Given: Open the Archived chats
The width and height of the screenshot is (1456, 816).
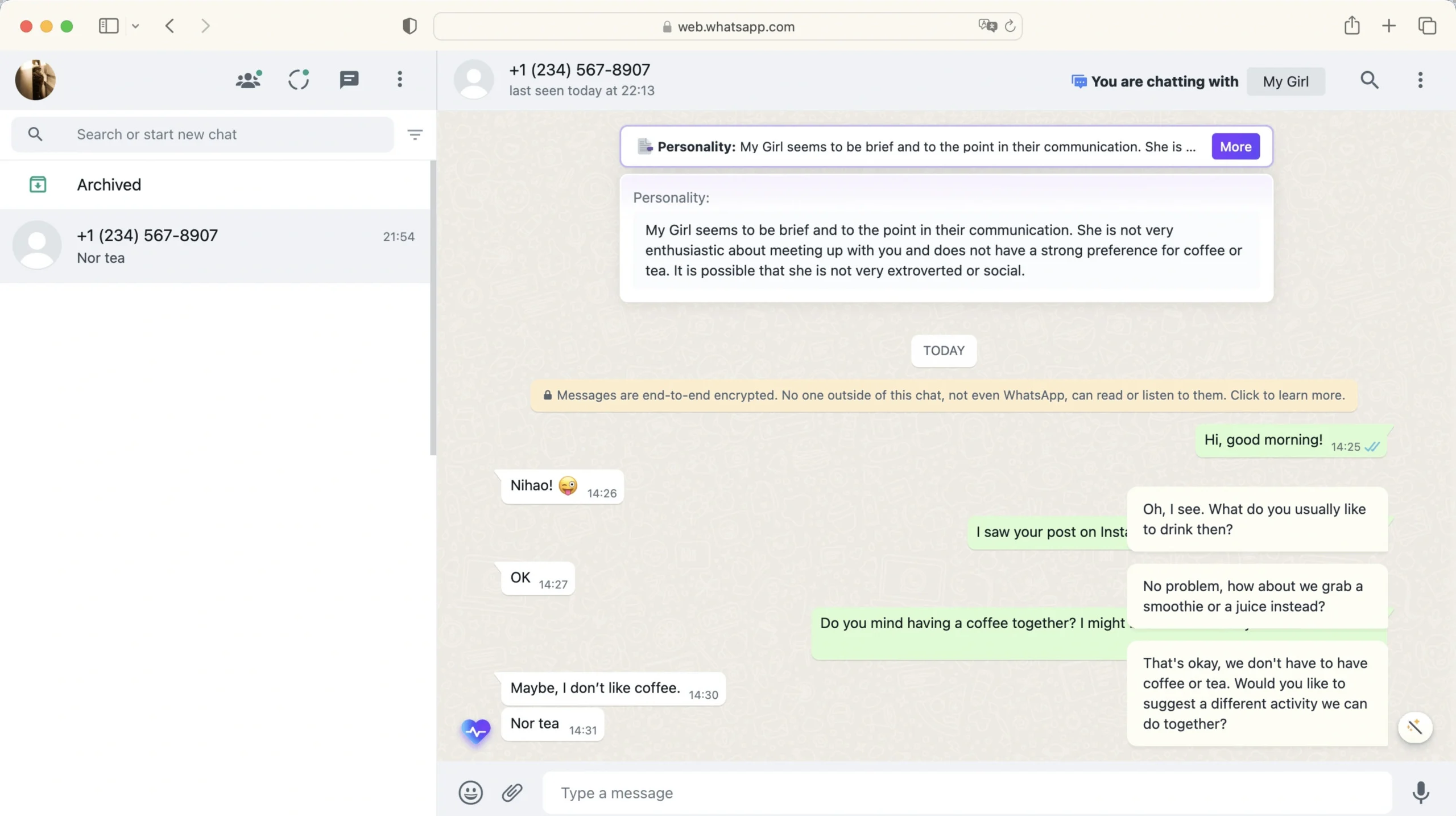Looking at the screenshot, I should pyautogui.click(x=109, y=184).
